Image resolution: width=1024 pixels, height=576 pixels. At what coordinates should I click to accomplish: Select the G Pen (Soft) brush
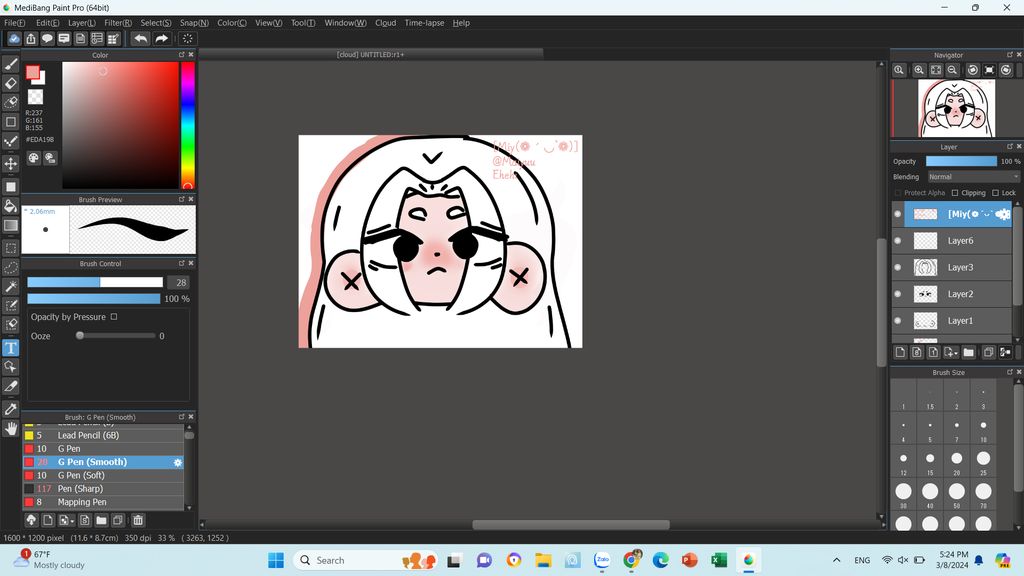103,475
